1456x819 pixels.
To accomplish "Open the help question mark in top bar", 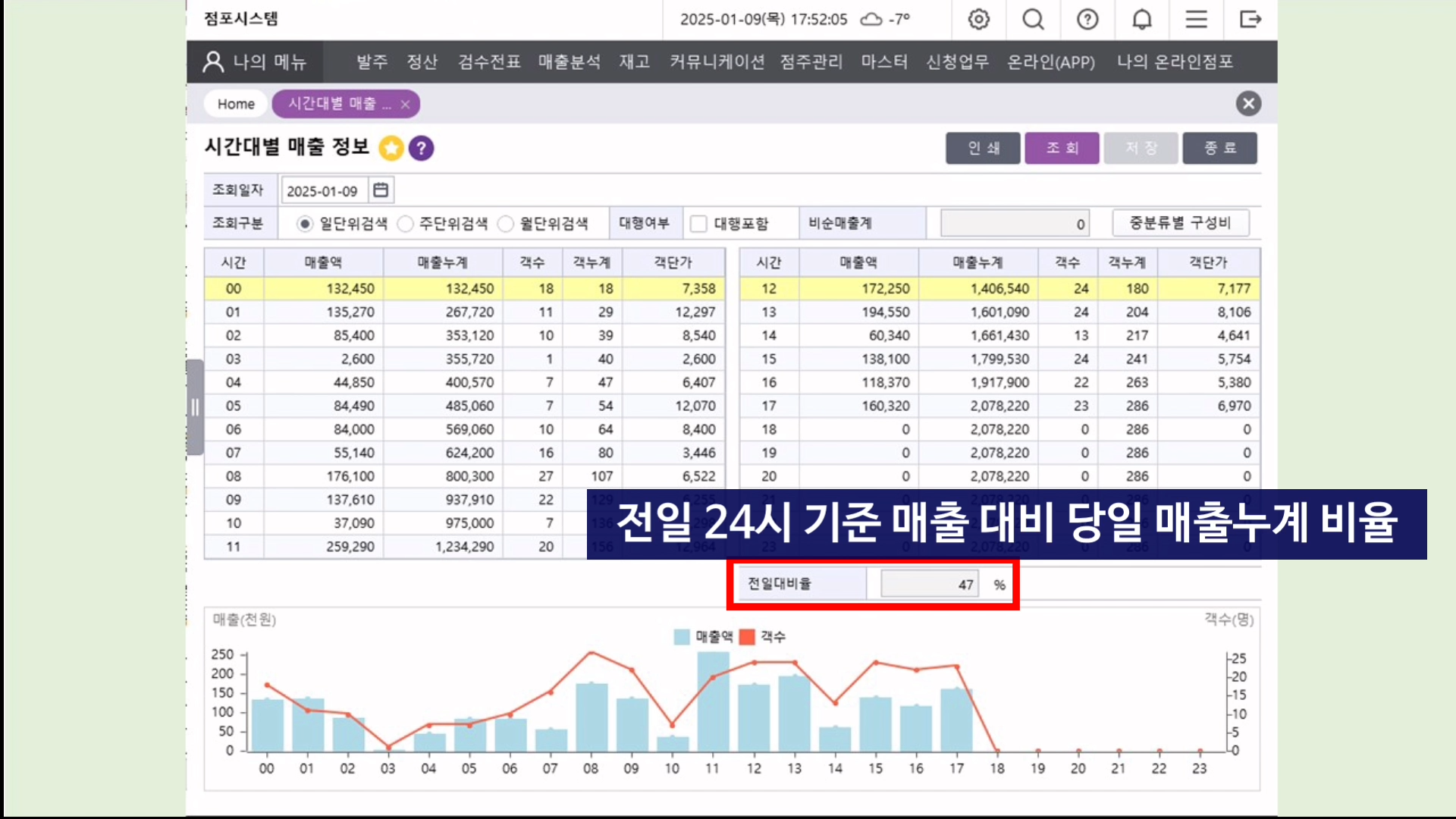I will (x=1087, y=19).
